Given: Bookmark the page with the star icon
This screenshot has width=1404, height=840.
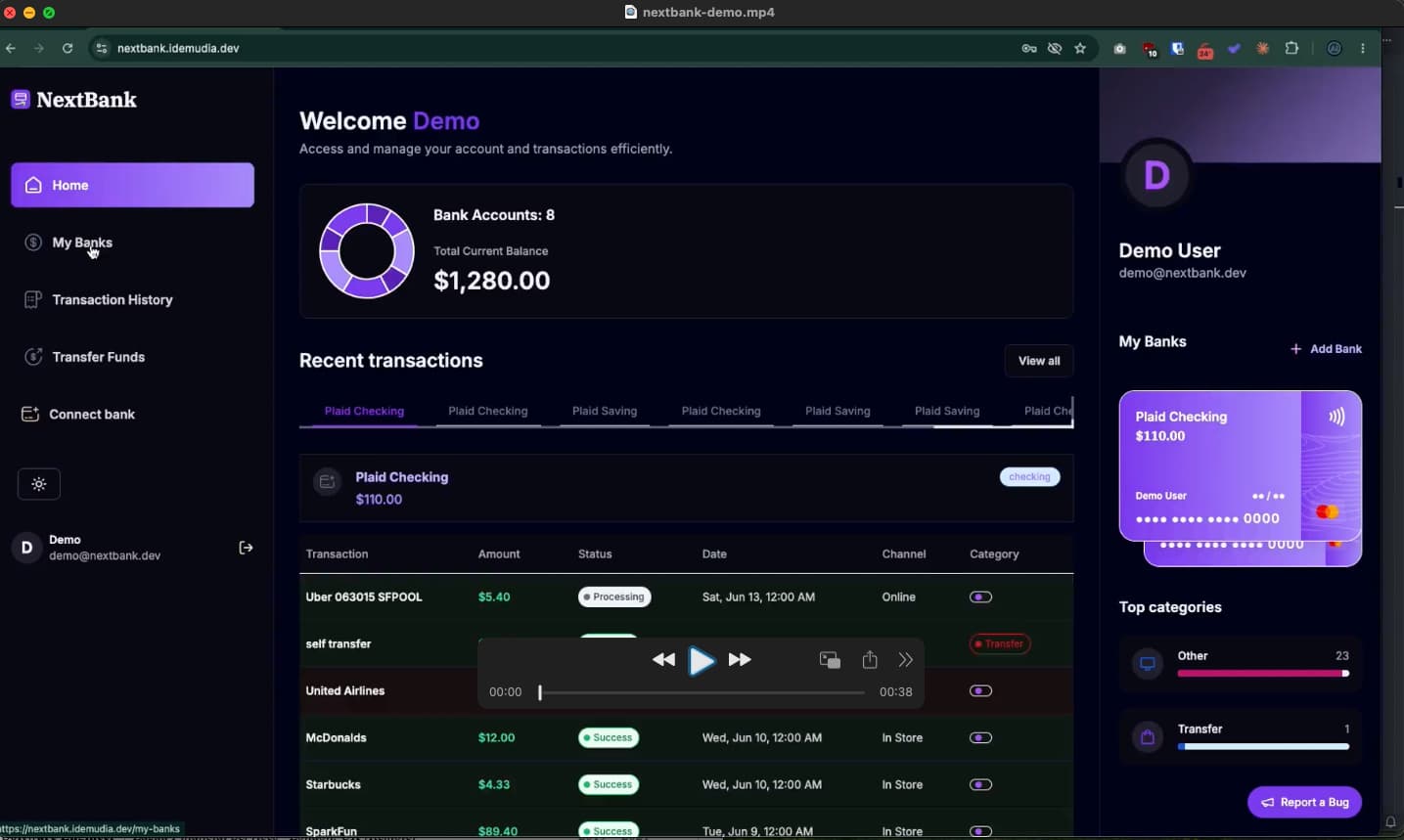Looking at the screenshot, I should click(1080, 48).
